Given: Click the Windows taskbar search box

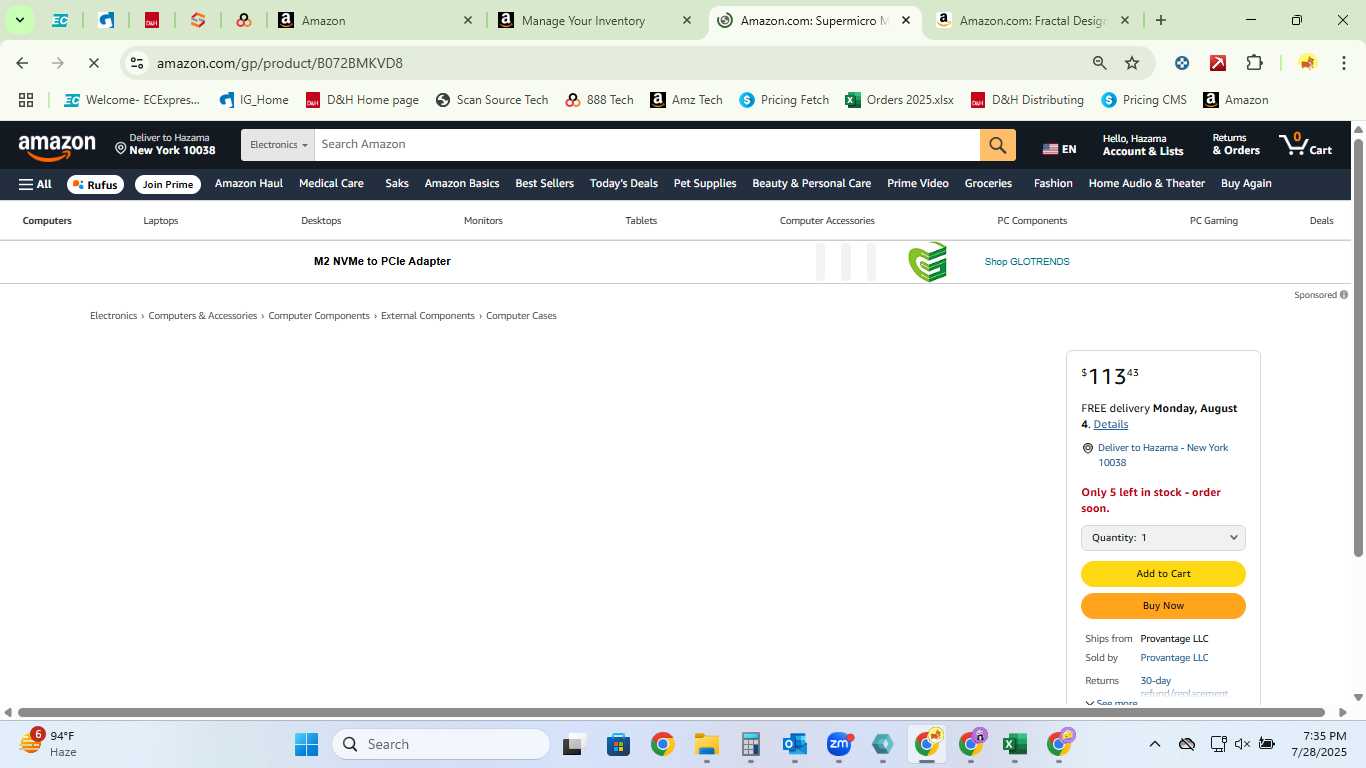Looking at the screenshot, I should (441, 744).
